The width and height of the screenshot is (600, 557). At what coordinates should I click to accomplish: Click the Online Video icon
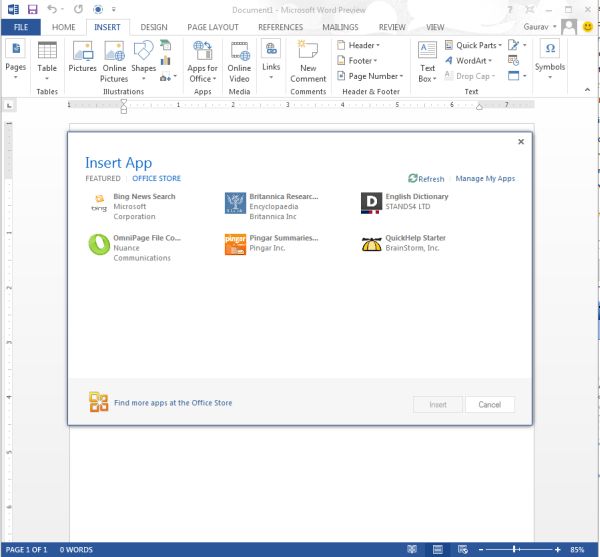click(x=239, y=61)
